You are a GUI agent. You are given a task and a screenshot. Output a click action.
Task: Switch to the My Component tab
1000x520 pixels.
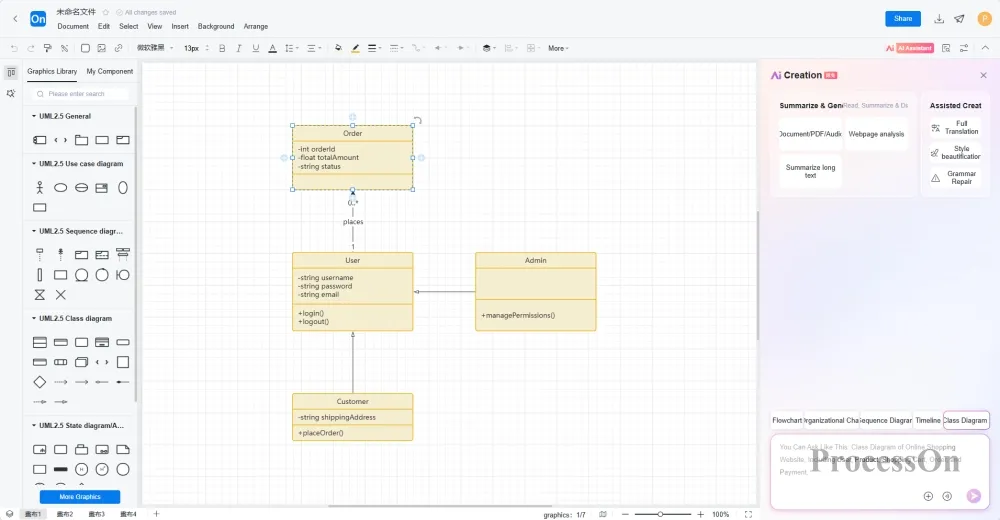pyautogui.click(x=109, y=71)
